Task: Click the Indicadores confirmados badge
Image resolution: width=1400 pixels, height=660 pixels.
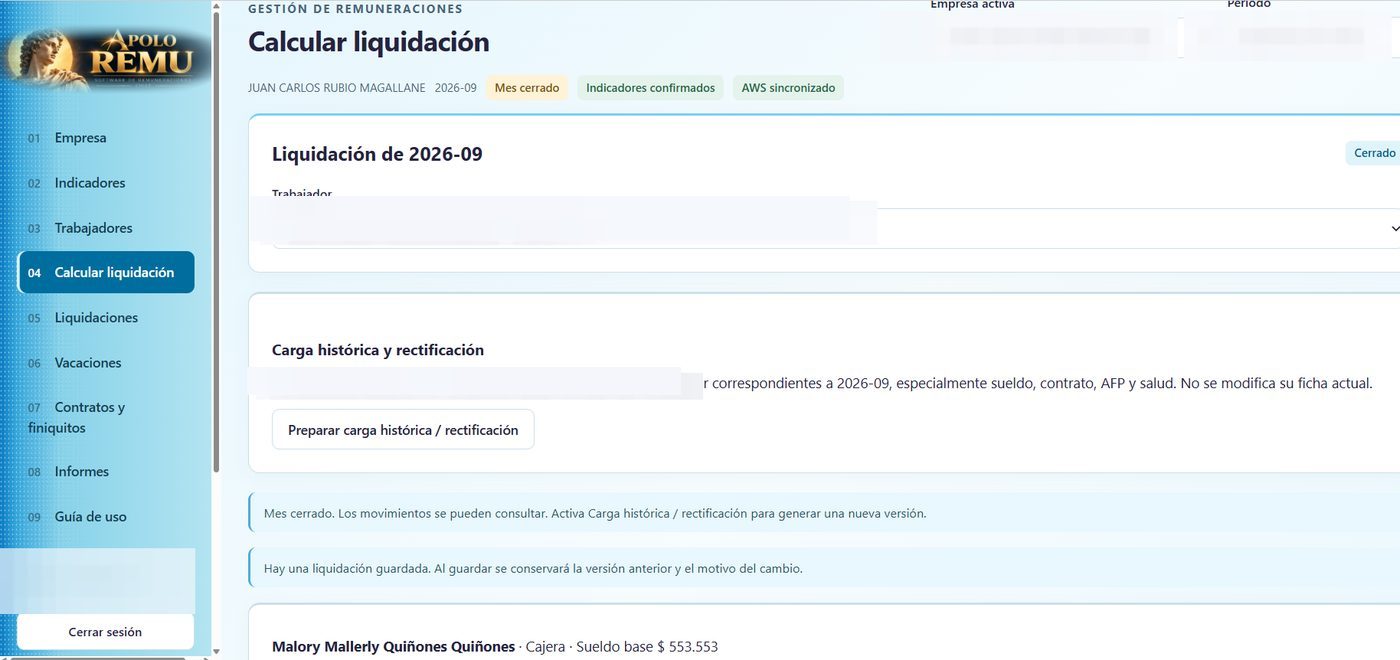Action: coord(650,88)
